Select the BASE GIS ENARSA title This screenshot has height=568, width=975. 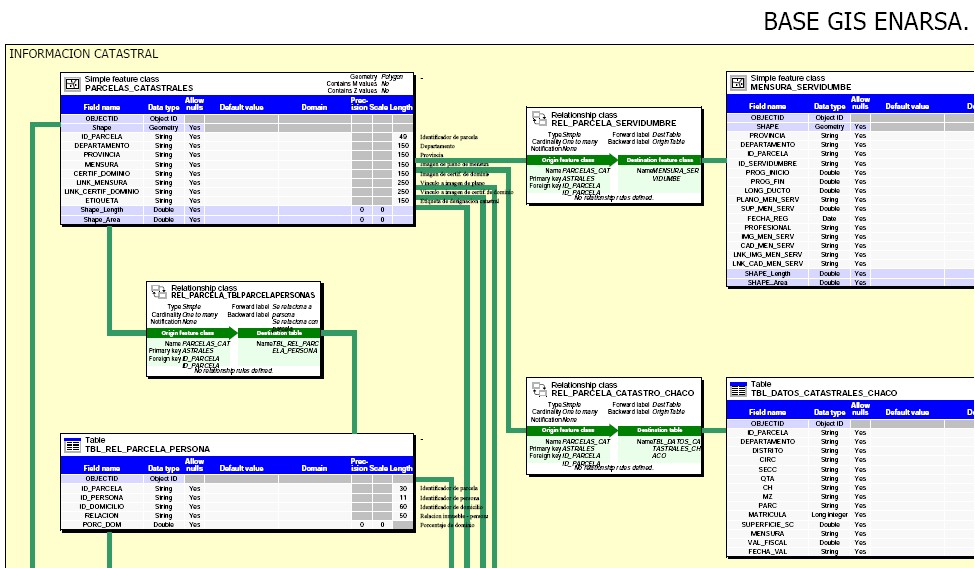coord(865,22)
